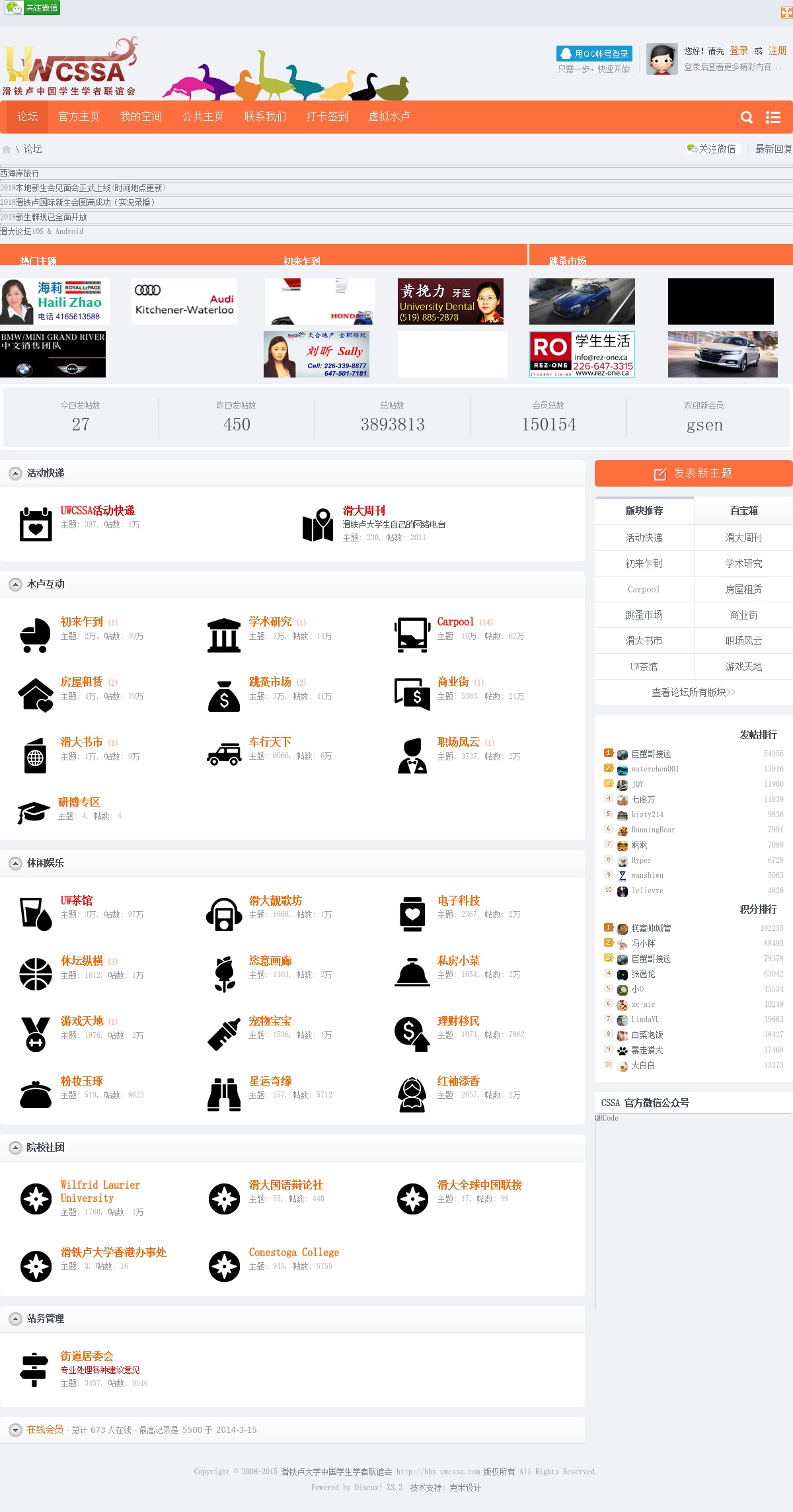
Task: Click the rose icon for 恣意画廊
Action: pos(225,975)
